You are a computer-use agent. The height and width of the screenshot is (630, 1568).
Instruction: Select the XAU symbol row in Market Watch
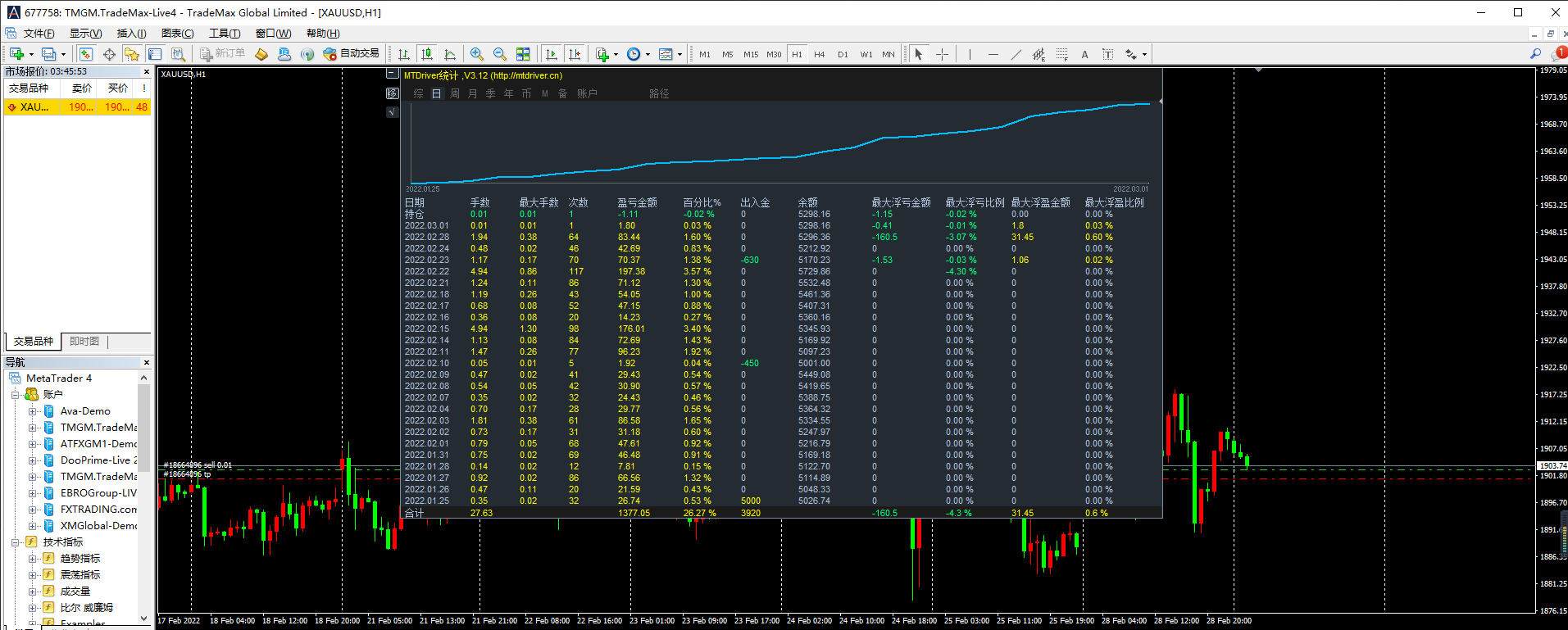coord(78,107)
